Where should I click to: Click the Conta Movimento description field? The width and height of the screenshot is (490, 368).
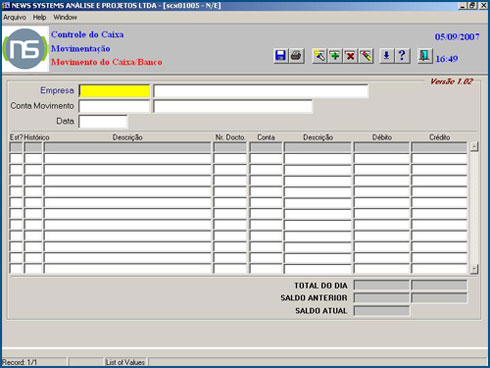click(233, 106)
